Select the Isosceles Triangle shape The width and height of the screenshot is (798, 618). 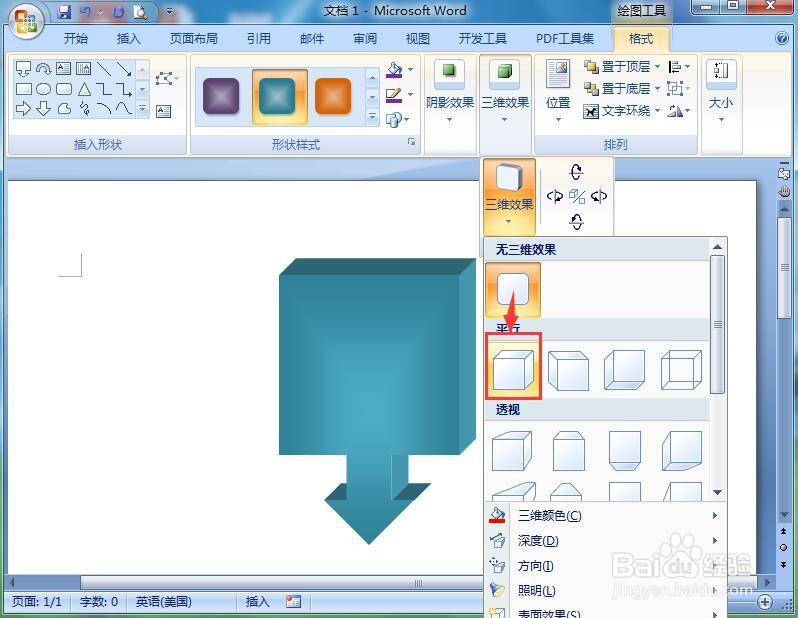84,89
